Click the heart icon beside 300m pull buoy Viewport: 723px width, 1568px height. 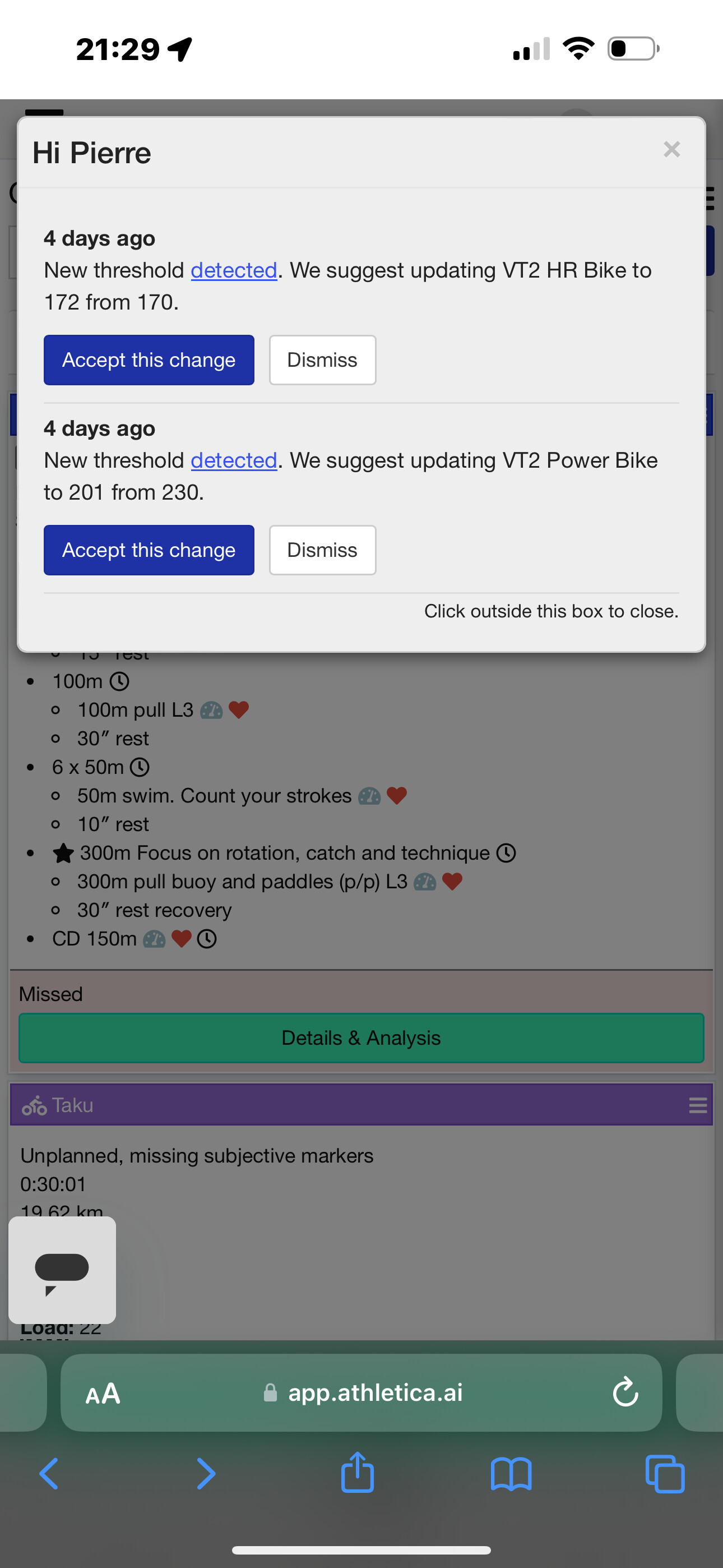pos(452,882)
